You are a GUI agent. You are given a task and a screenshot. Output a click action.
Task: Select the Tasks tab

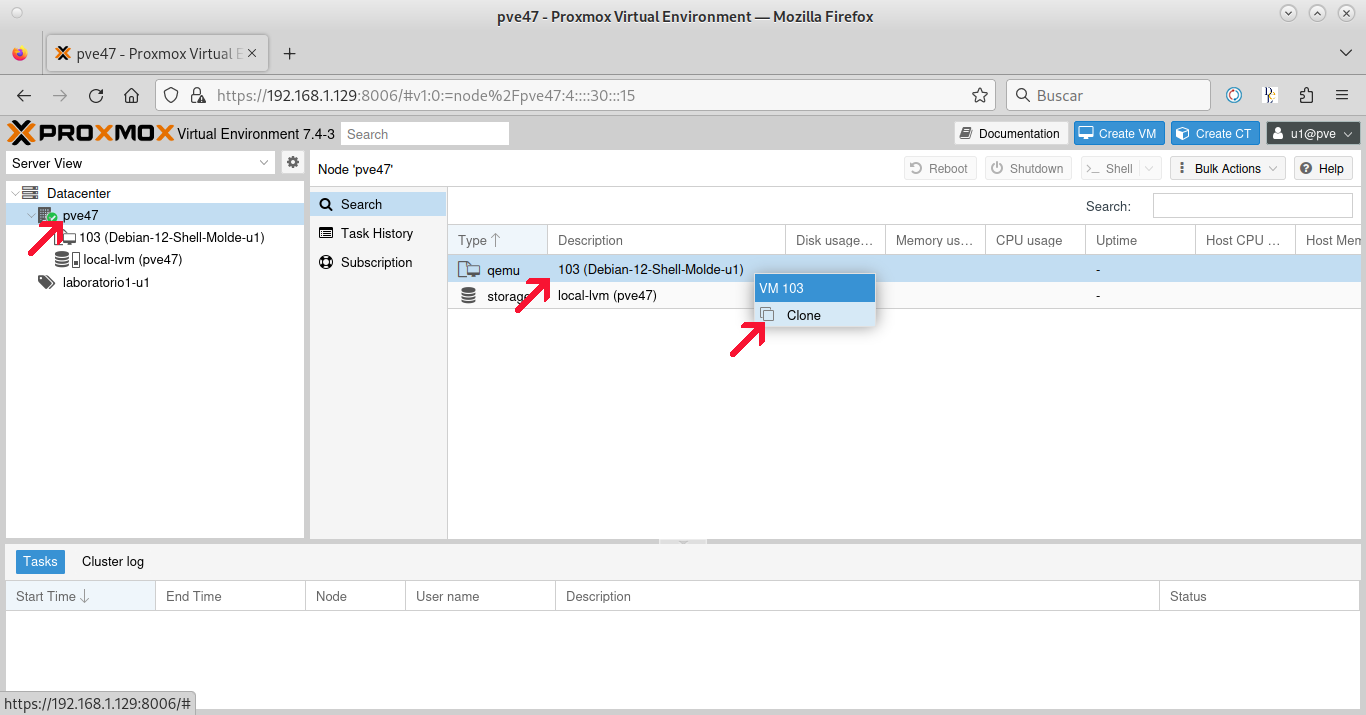(40, 562)
